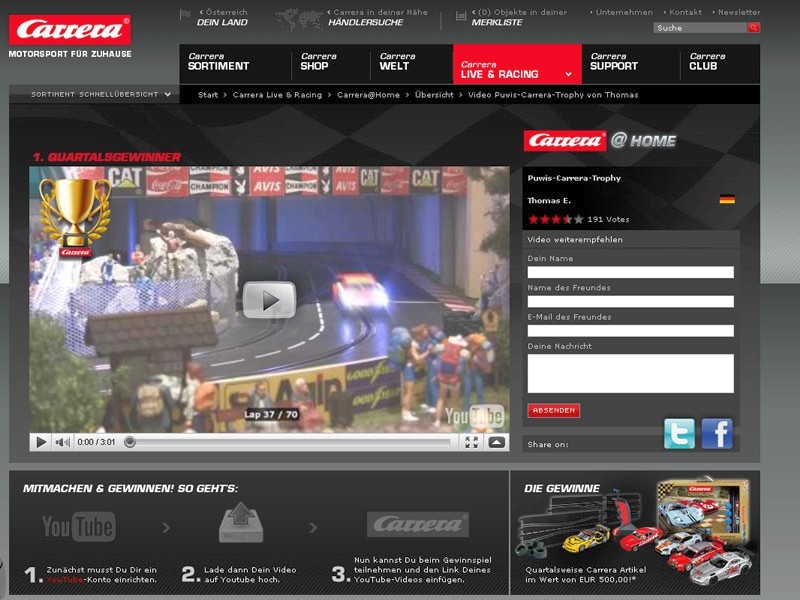The width and height of the screenshot is (800, 600).
Task: Click the video player pop-up arrow button
Action: point(497,442)
